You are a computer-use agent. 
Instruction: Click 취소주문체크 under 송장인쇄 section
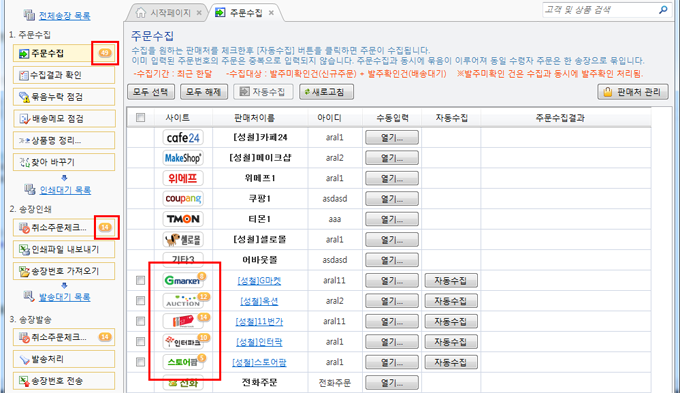(64, 228)
